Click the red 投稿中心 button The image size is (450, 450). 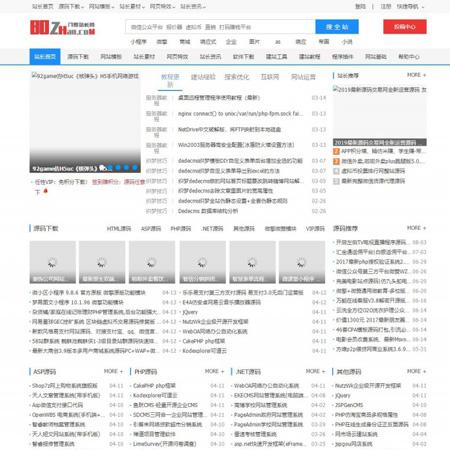(x=405, y=27)
